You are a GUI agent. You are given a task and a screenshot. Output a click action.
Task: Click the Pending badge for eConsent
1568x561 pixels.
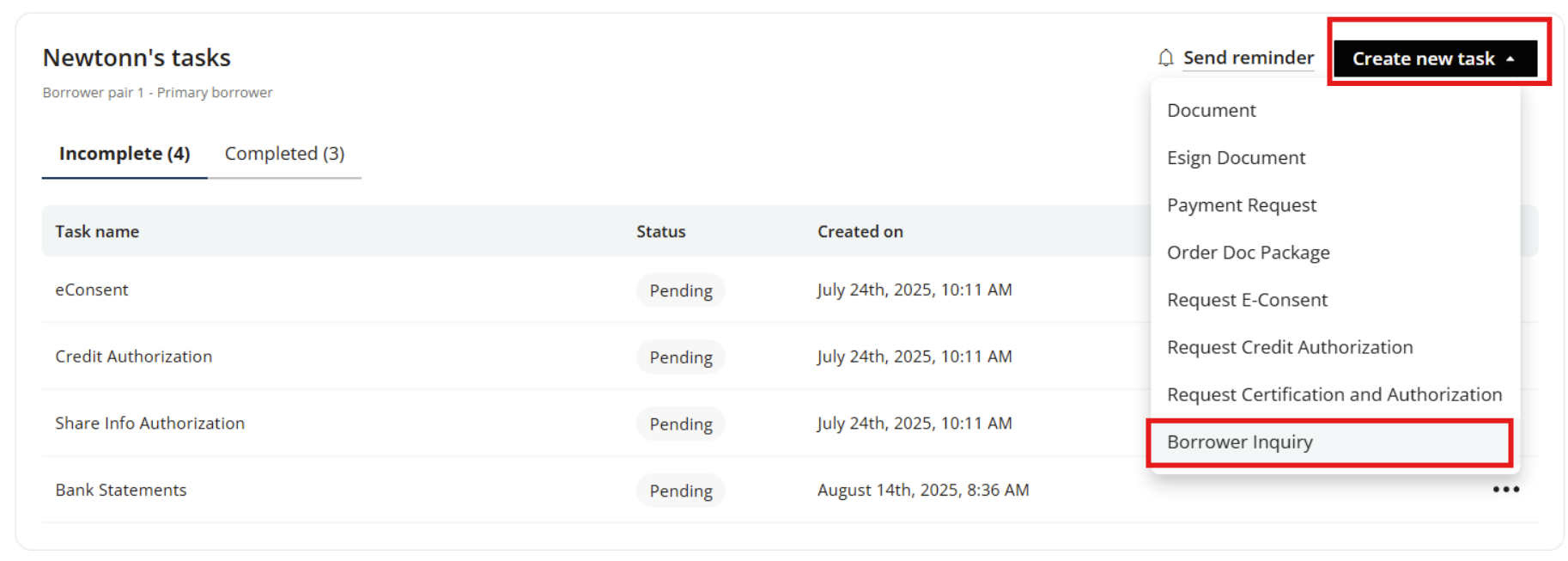[680, 290]
